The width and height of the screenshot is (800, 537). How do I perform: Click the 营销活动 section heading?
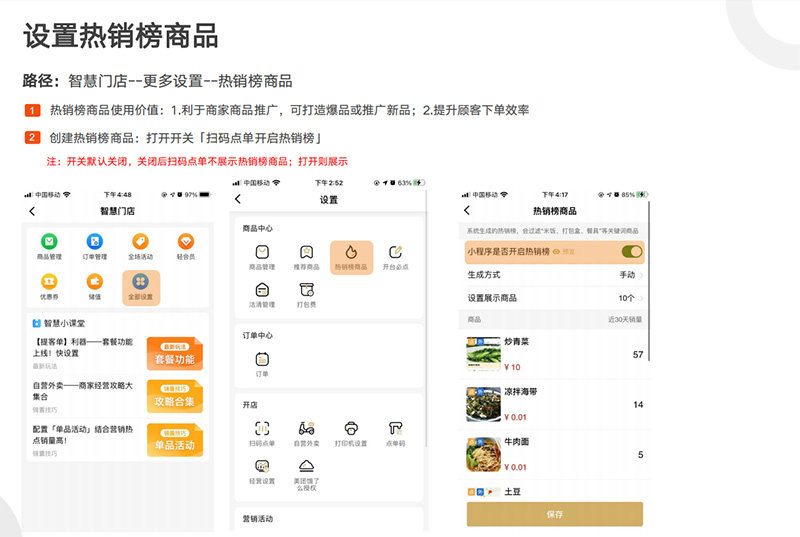point(258,519)
